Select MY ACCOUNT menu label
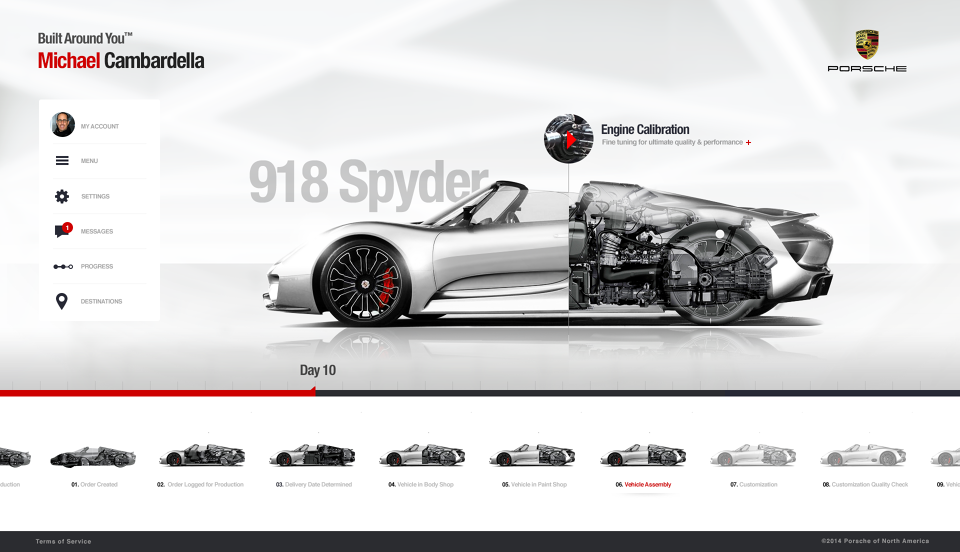Image resolution: width=960 pixels, height=552 pixels. (100, 127)
